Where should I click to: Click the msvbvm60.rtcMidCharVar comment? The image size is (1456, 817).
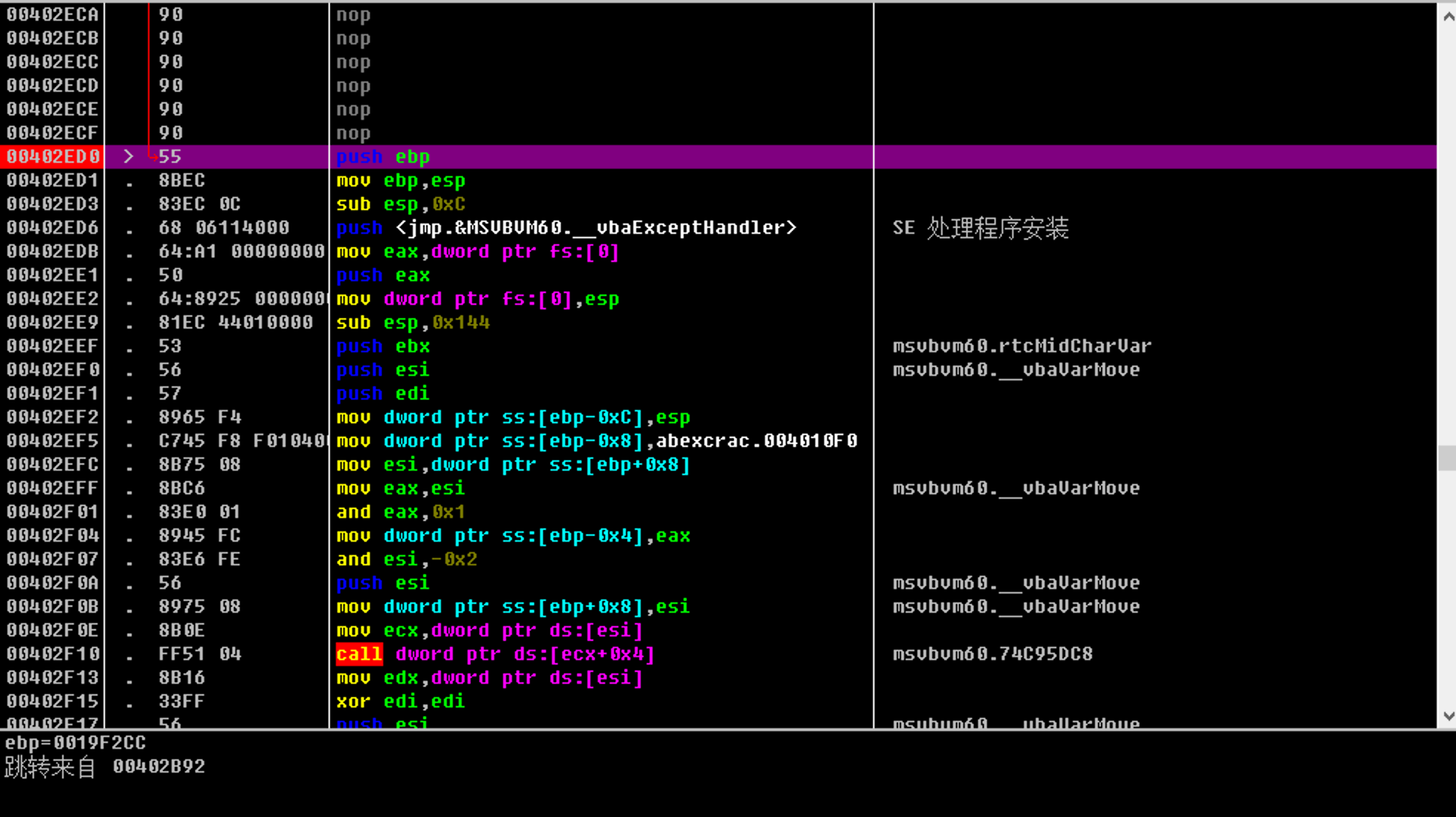[x=1022, y=346]
